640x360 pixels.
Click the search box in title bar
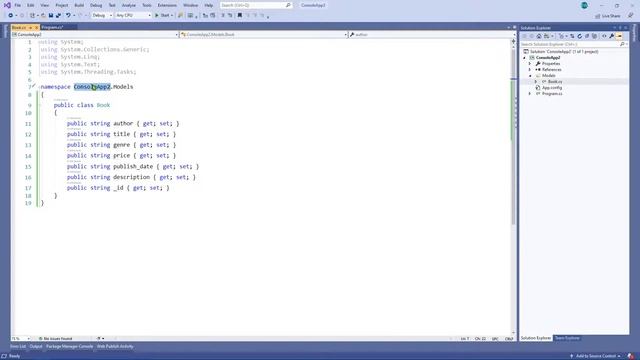(256, 5)
